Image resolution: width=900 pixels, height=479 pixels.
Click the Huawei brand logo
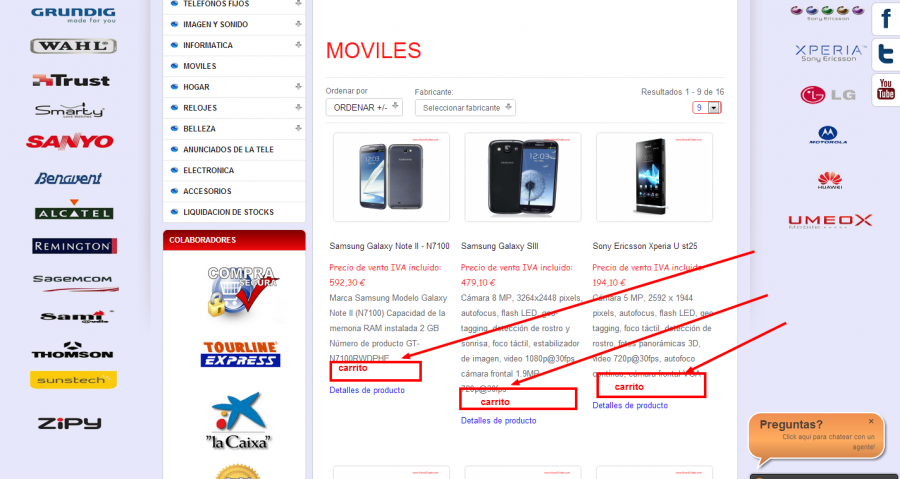pos(830,181)
